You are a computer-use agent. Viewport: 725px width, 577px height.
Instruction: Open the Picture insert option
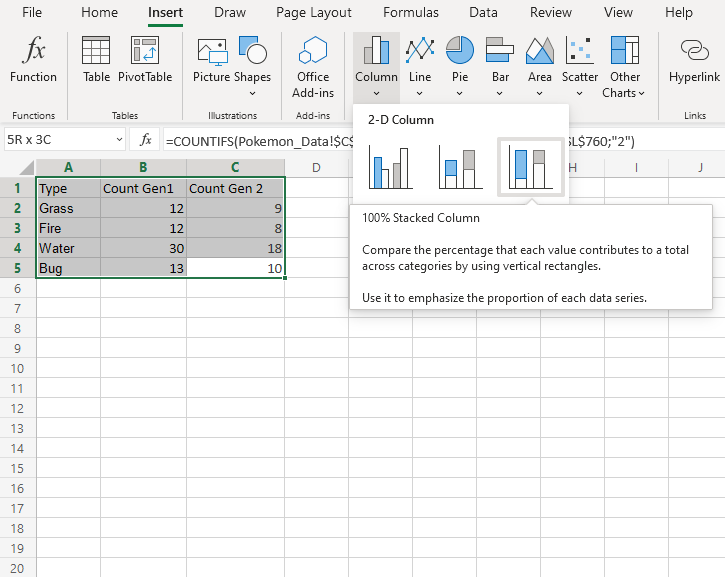coord(211,59)
